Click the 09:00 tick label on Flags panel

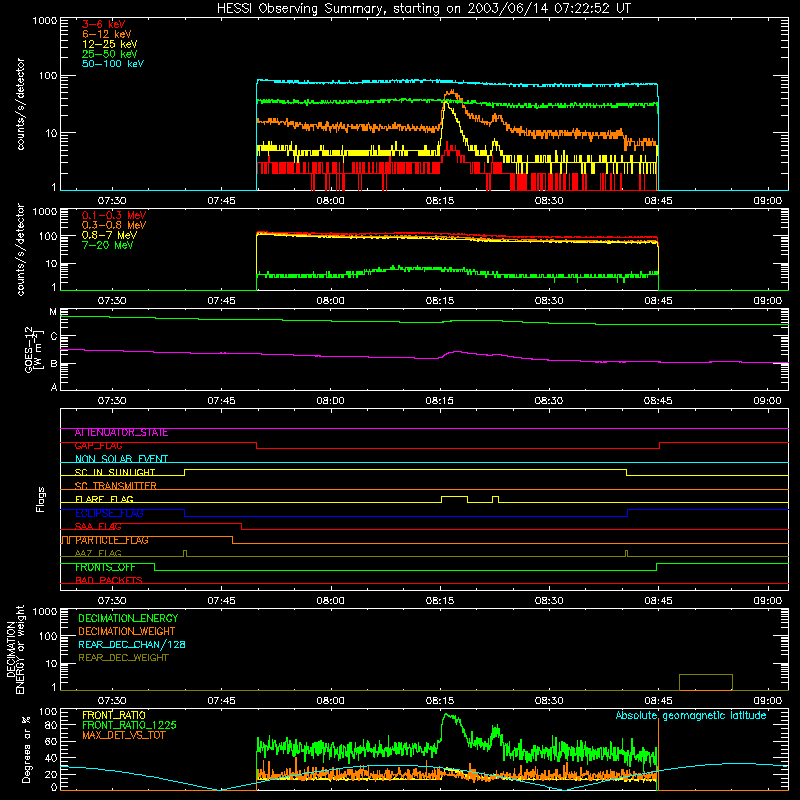point(767,601)
